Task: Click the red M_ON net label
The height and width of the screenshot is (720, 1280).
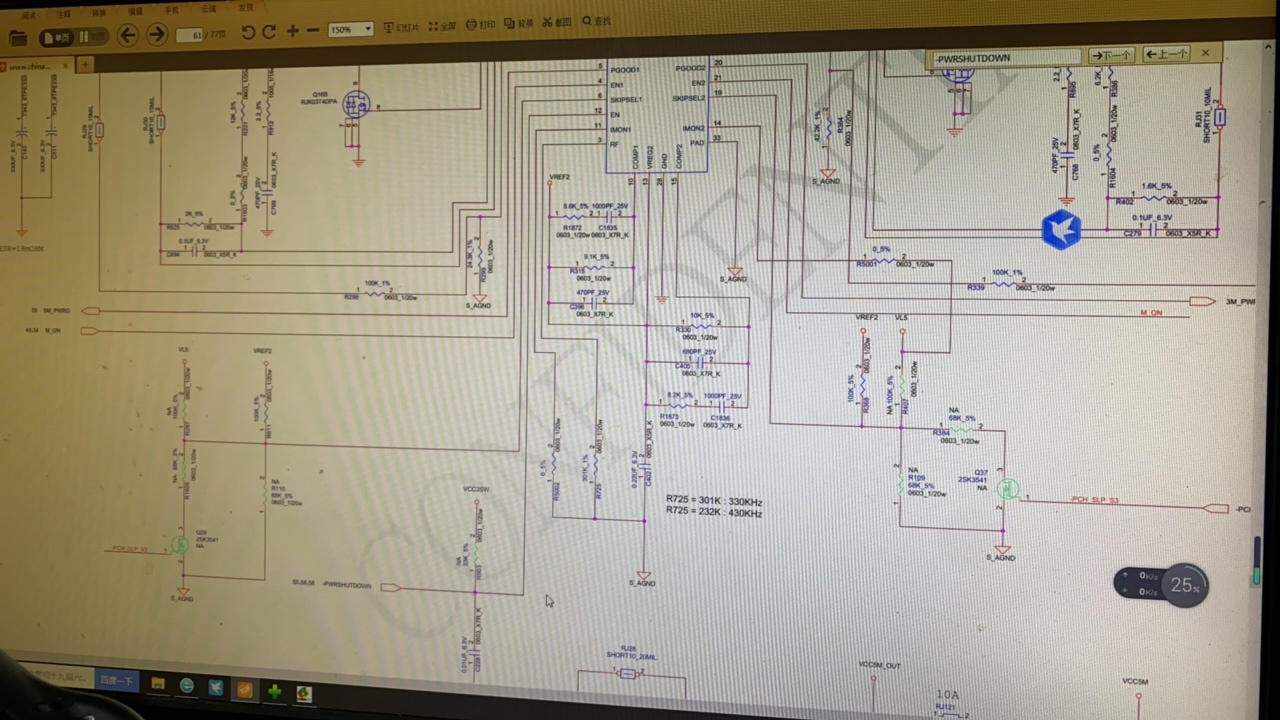Action: [x=1151, y=313]
